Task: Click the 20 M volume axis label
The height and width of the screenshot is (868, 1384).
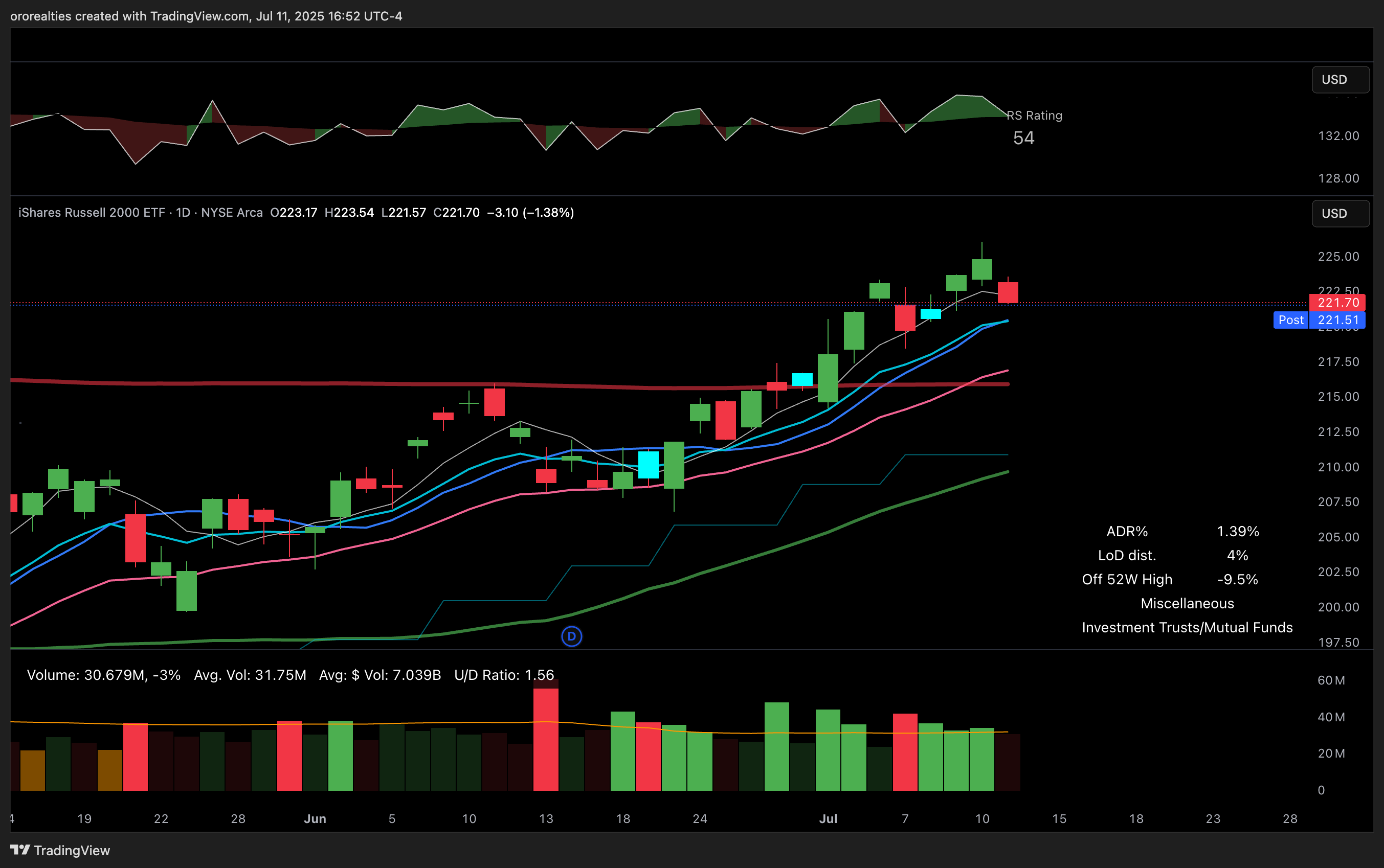Action: coord(1331,754)
